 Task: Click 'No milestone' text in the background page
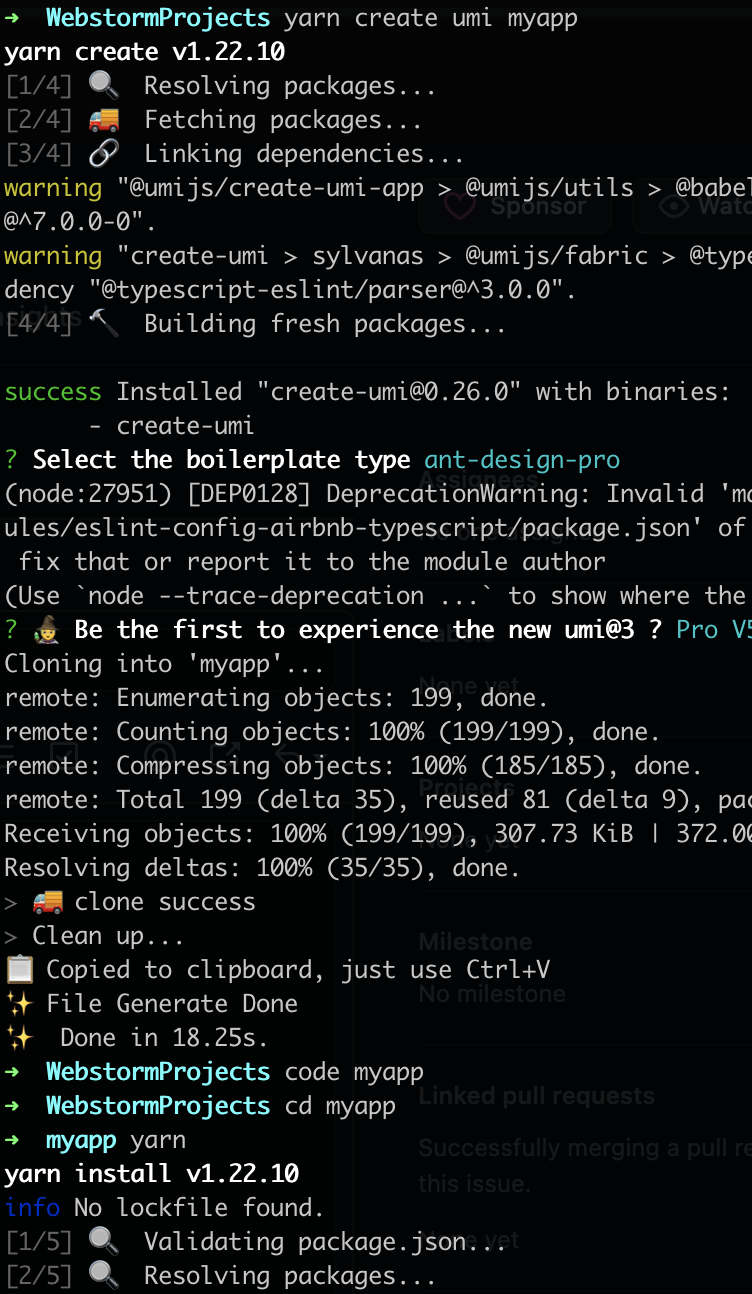492,994
